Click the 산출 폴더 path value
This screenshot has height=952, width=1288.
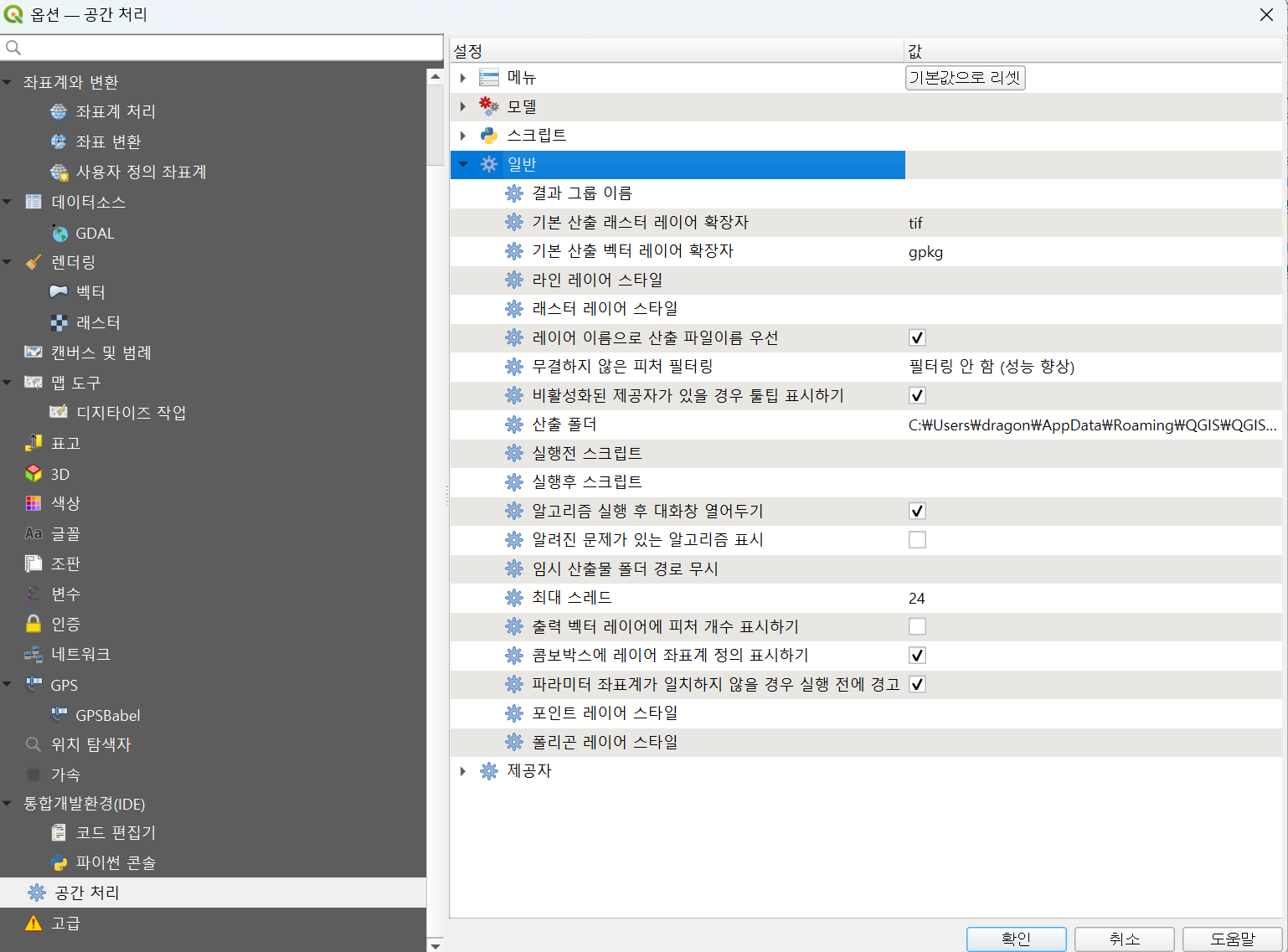(1093, 425)
